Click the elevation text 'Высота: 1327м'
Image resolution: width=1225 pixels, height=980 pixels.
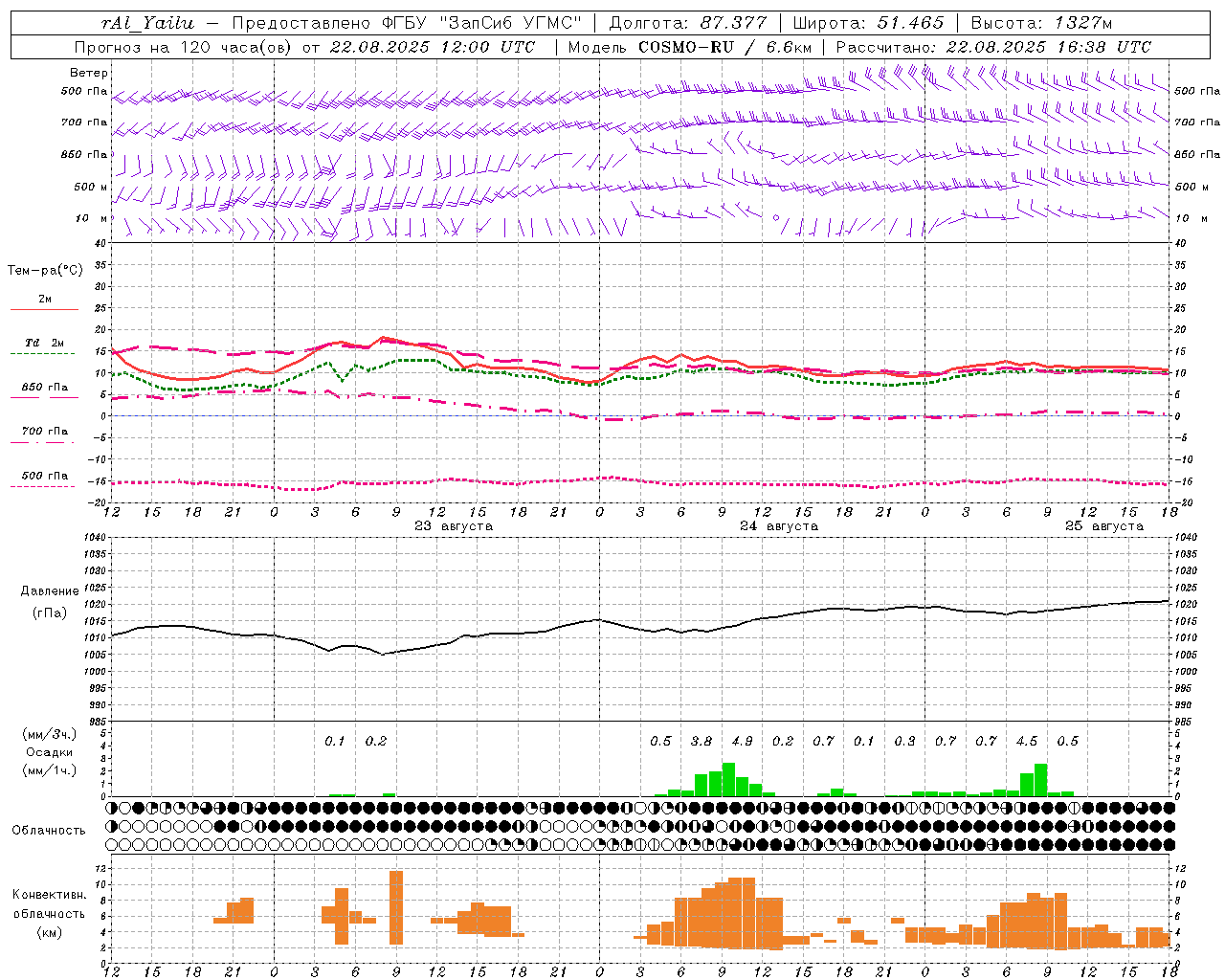(x=1041, y=22)
